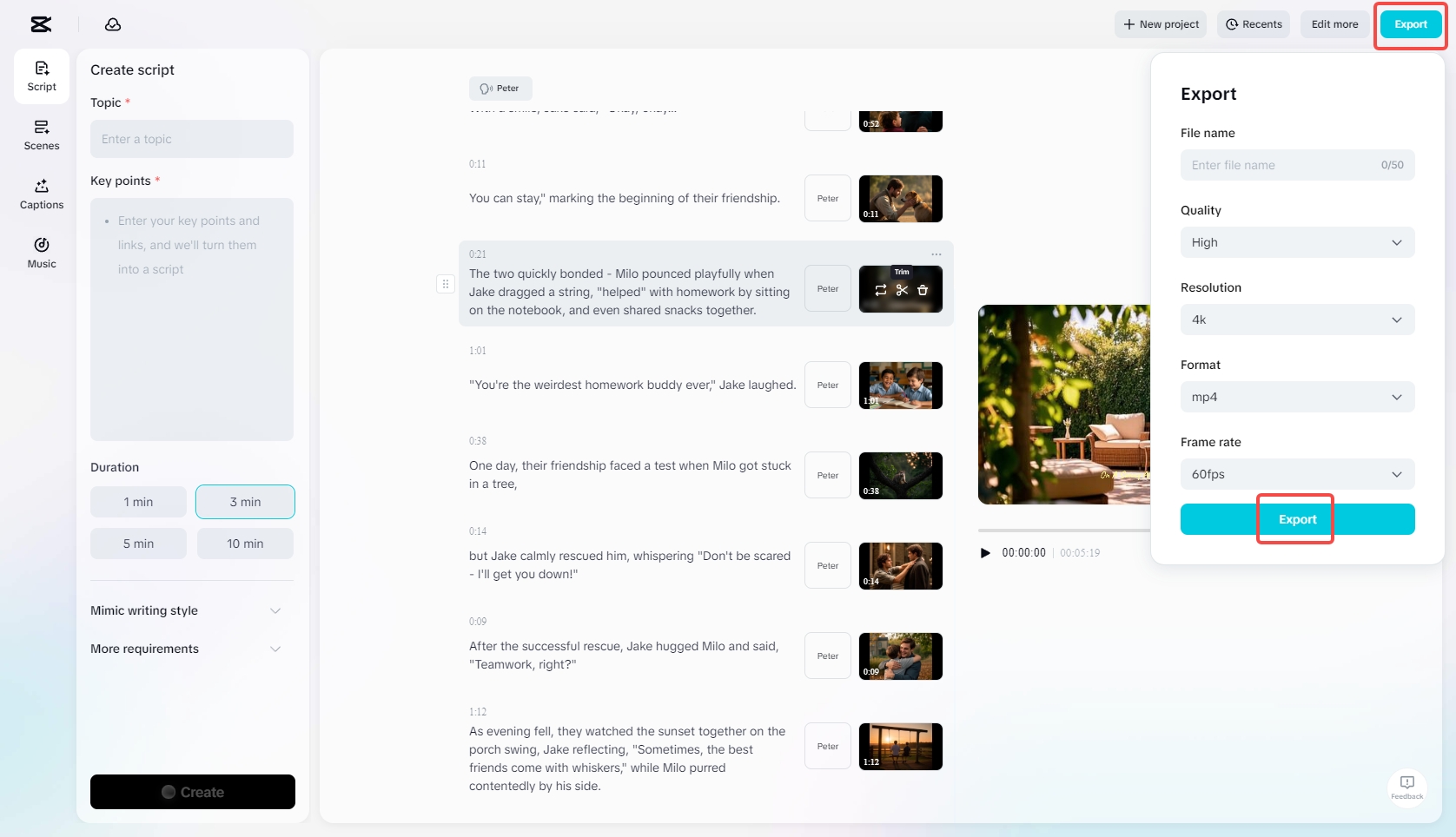Open the Scenes panel
This screenshot has width=1456, height=837.
point(41,135)
